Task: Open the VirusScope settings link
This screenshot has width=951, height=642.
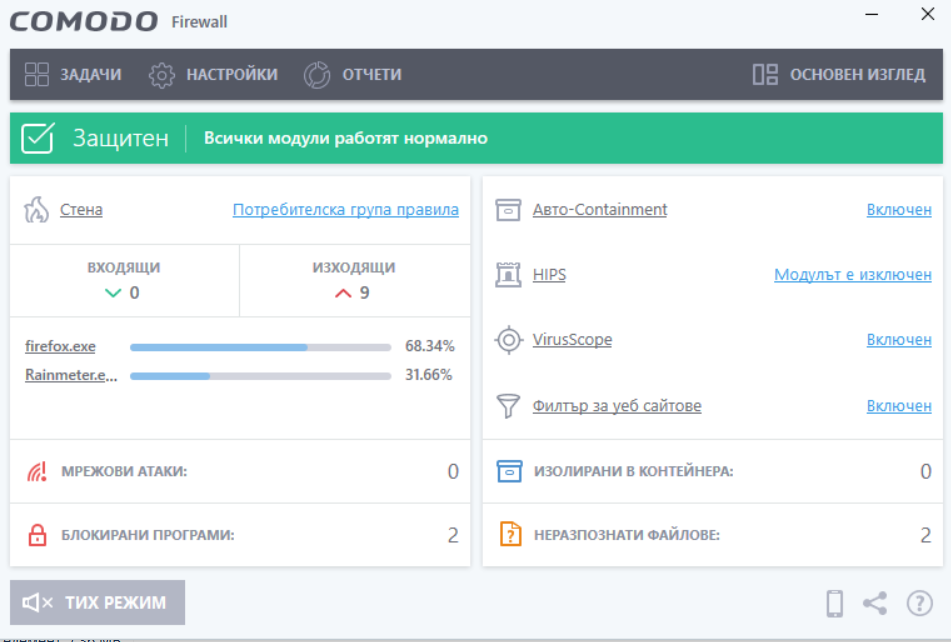Action: coord(572,339)
